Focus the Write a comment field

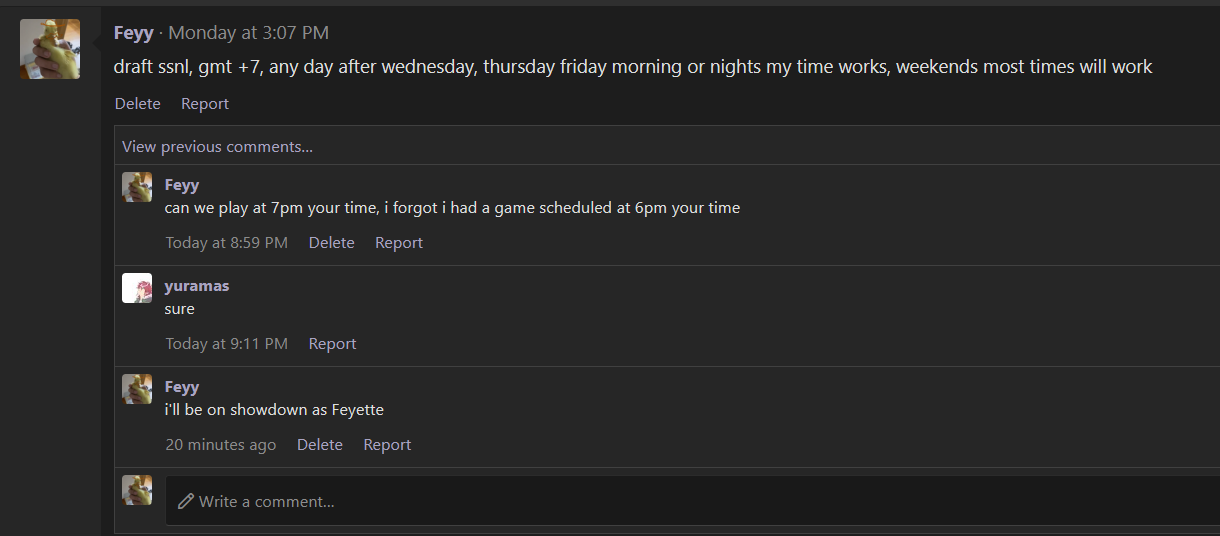pos(690,501)
